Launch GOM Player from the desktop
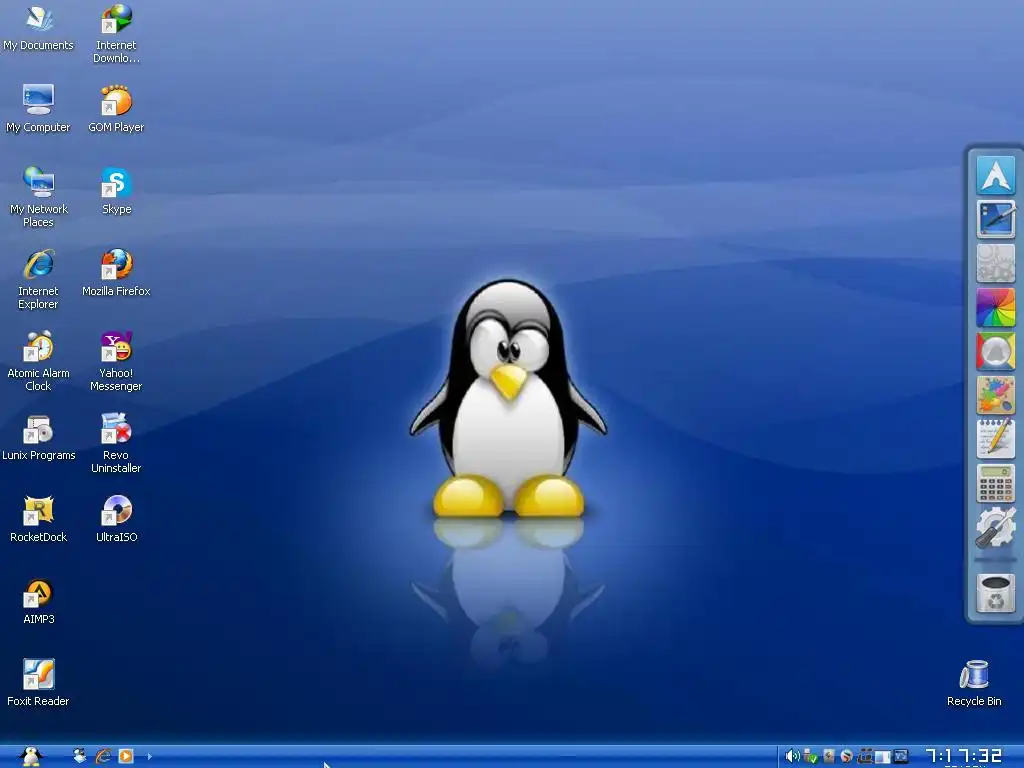 [x=116, y=108]
